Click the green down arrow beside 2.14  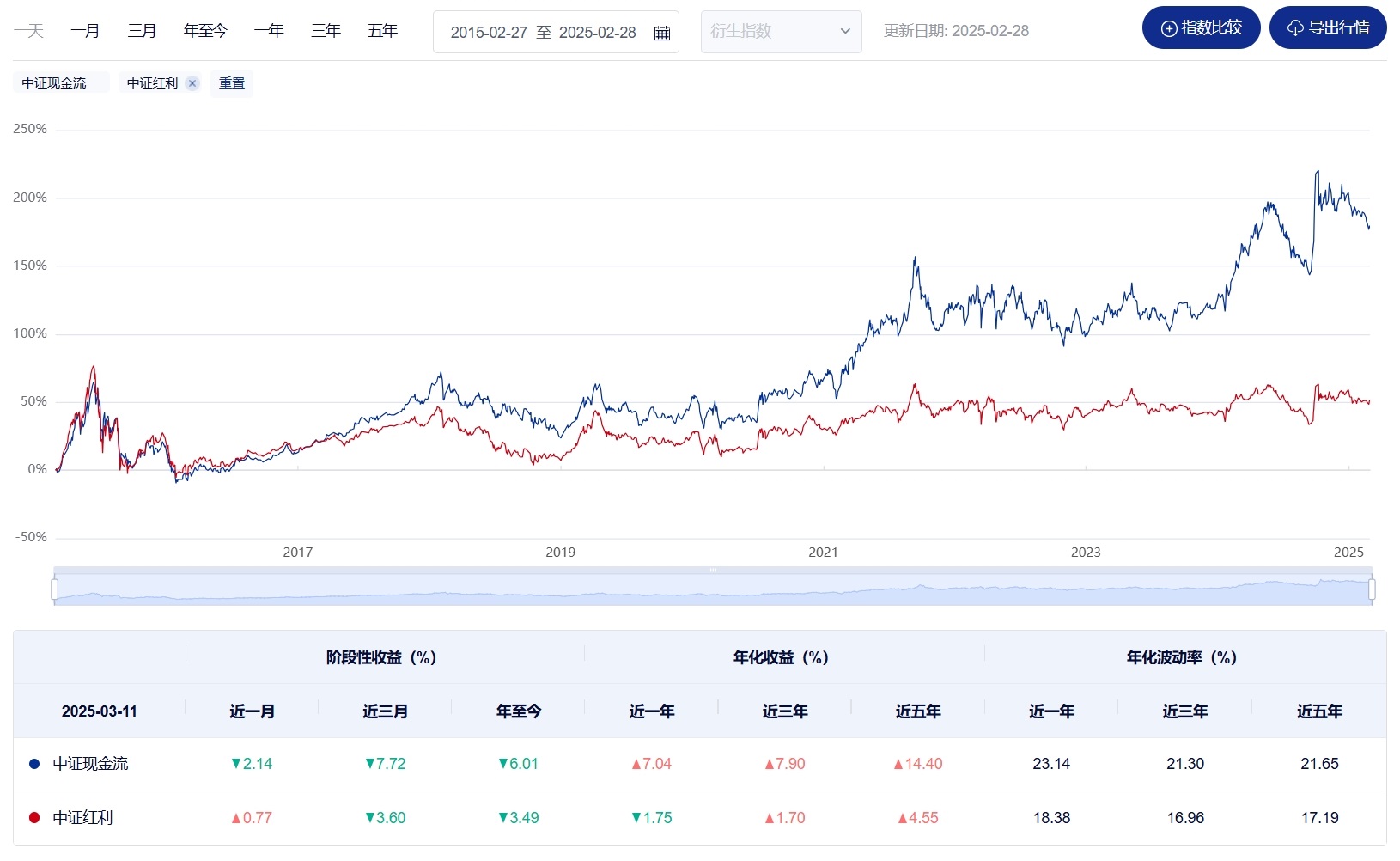click(235, 763)
